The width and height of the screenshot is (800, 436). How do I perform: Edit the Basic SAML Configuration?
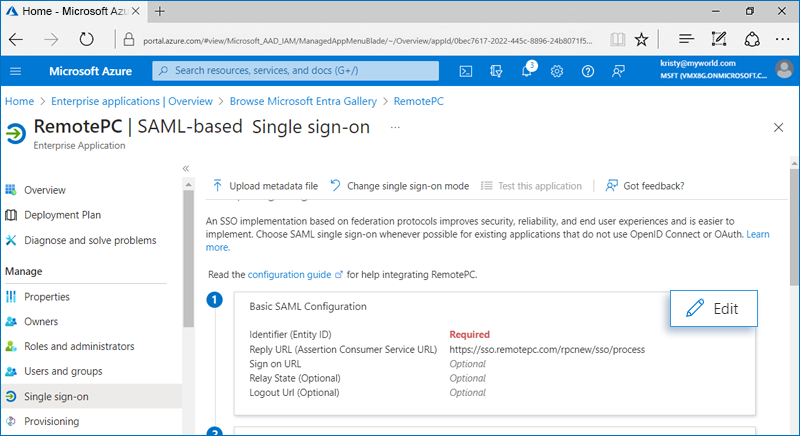click(712, 309)
